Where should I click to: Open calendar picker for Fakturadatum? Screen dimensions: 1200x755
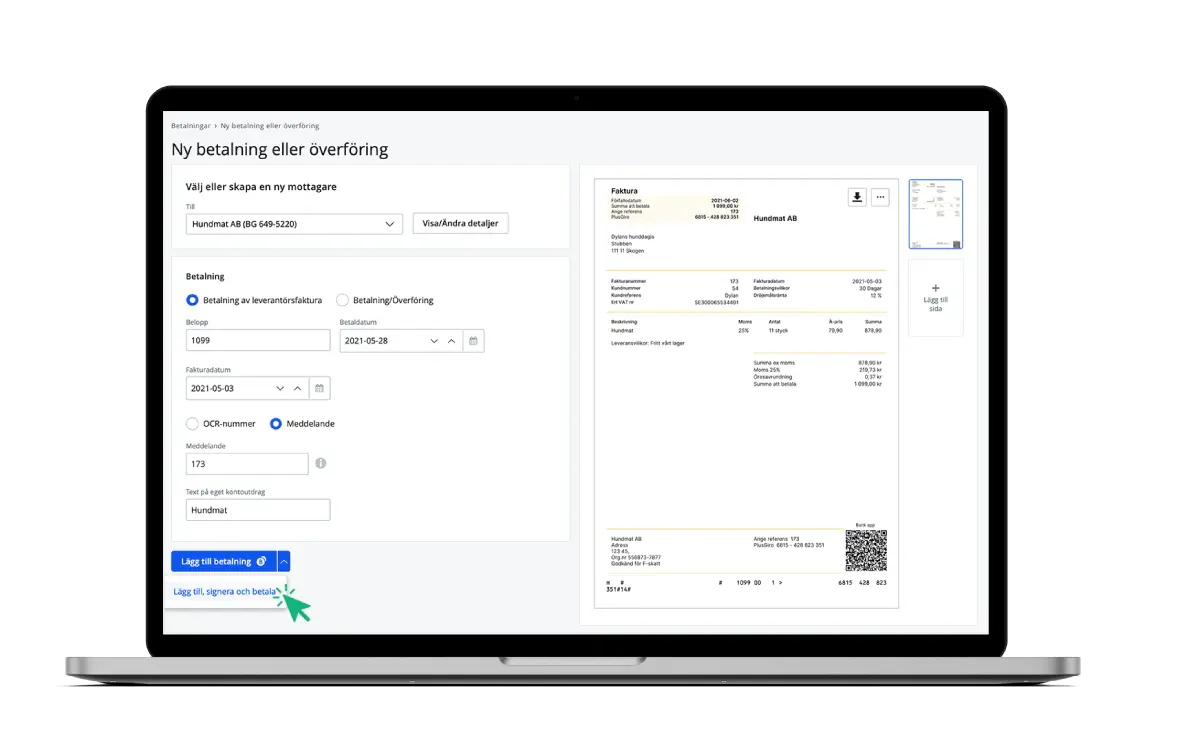[320, 388]
